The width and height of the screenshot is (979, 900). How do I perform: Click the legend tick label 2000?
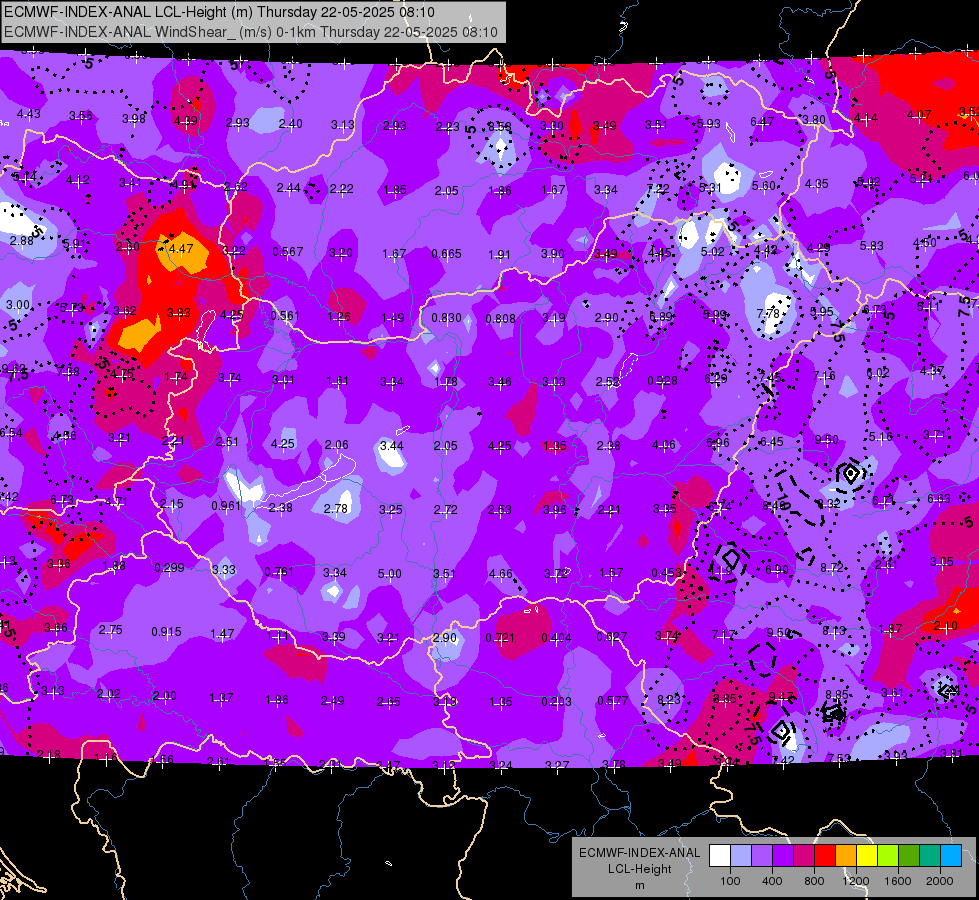coord(940,881)
